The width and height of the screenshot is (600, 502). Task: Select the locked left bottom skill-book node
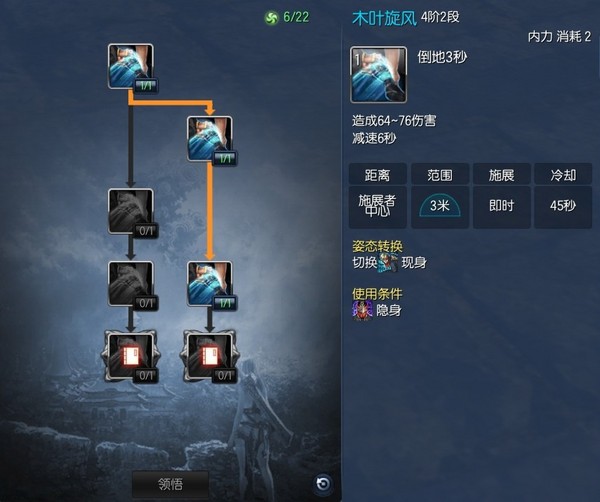[x=131, y=357]
